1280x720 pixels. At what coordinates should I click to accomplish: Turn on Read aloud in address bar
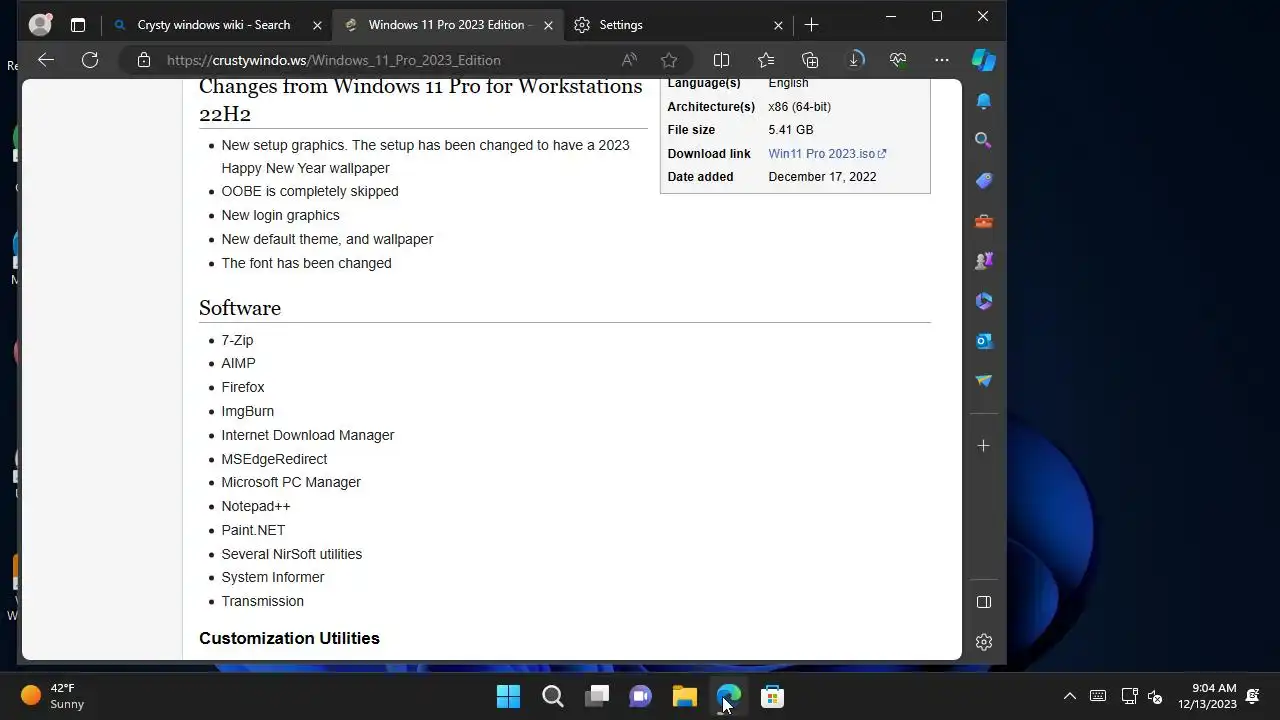[x=629, y=60]
